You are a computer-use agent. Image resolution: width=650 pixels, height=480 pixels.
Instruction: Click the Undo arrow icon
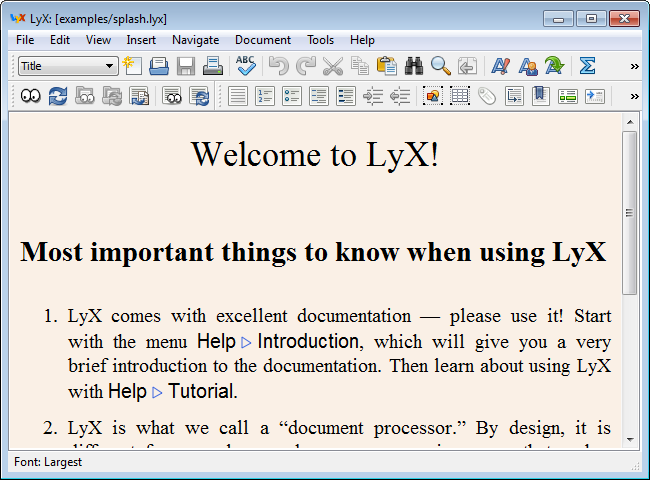click(279, 66)
